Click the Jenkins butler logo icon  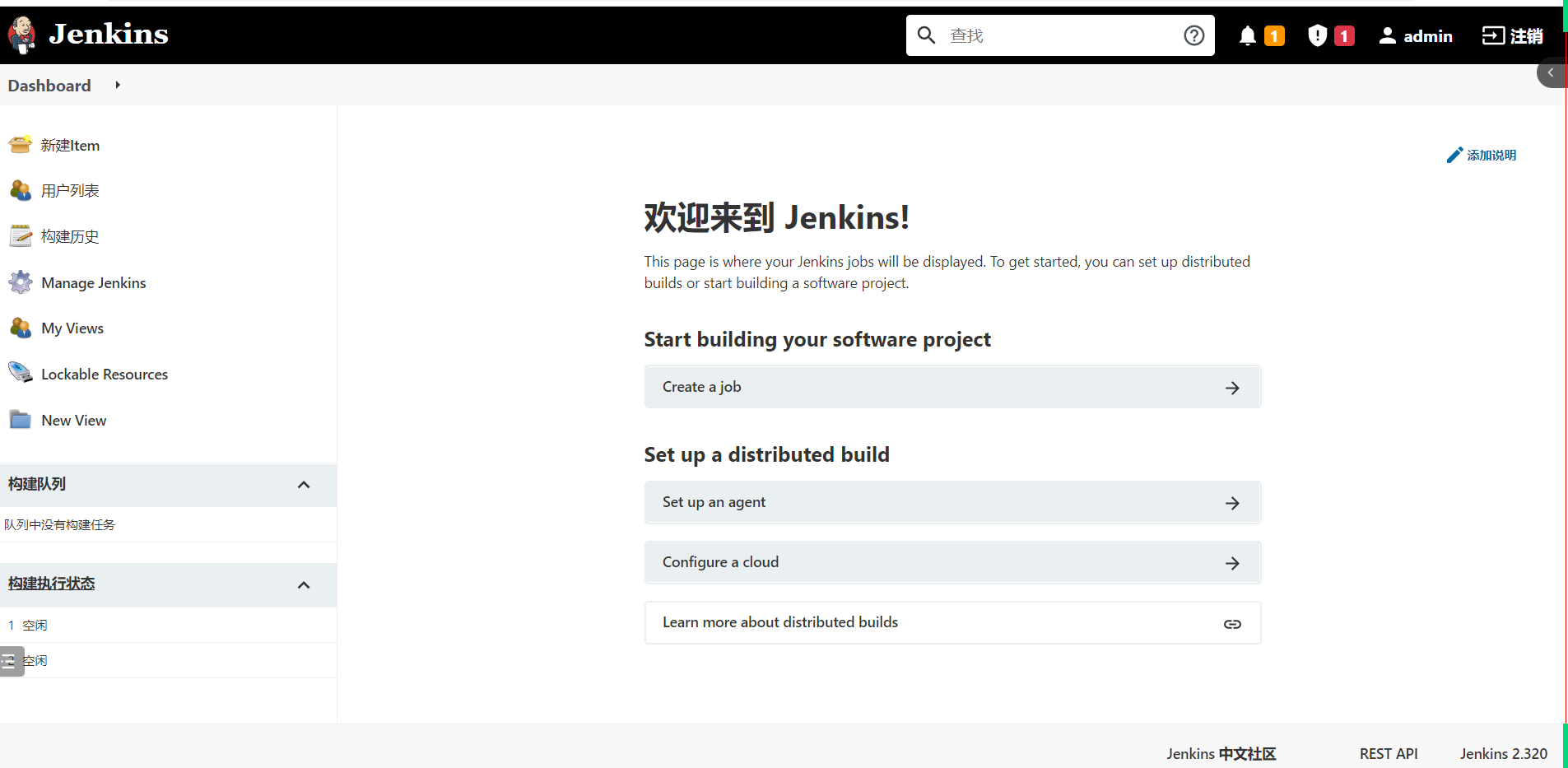pyautogui.click(x=22, y=35)
